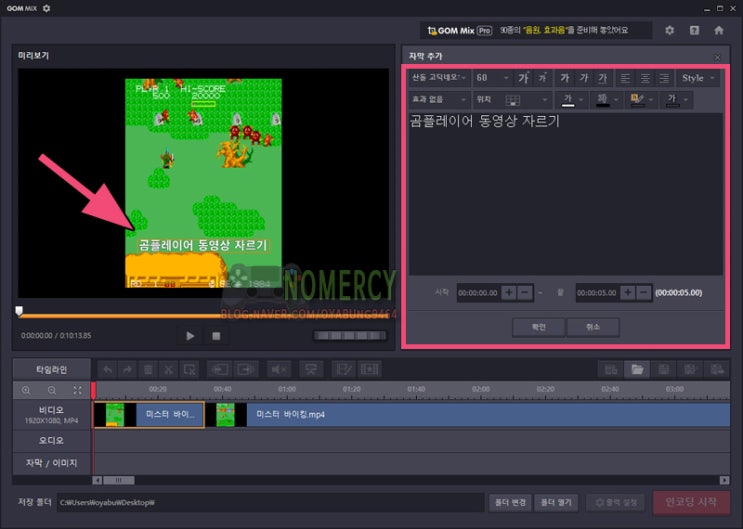Image resolution: width=743 pixels, height=529 pixels.
Task: Close the subtitle add panel
Action: coord(717,57)
